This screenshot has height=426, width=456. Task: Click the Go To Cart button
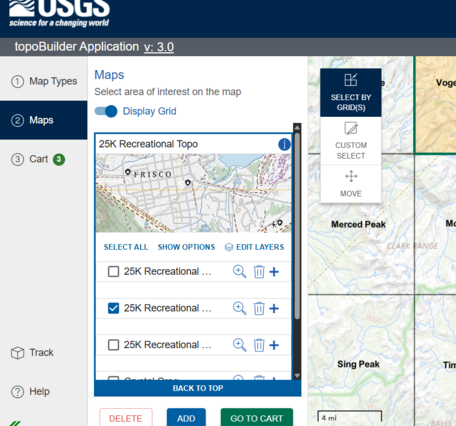pyautogui.click(x=257, y=418)
